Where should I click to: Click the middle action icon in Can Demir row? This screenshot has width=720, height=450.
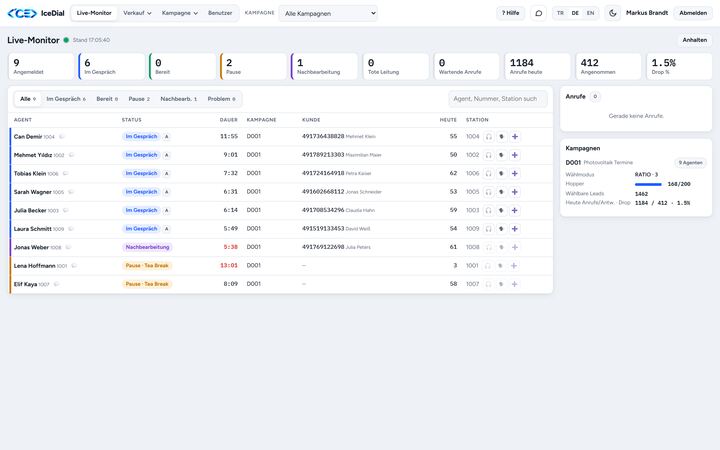501,136
